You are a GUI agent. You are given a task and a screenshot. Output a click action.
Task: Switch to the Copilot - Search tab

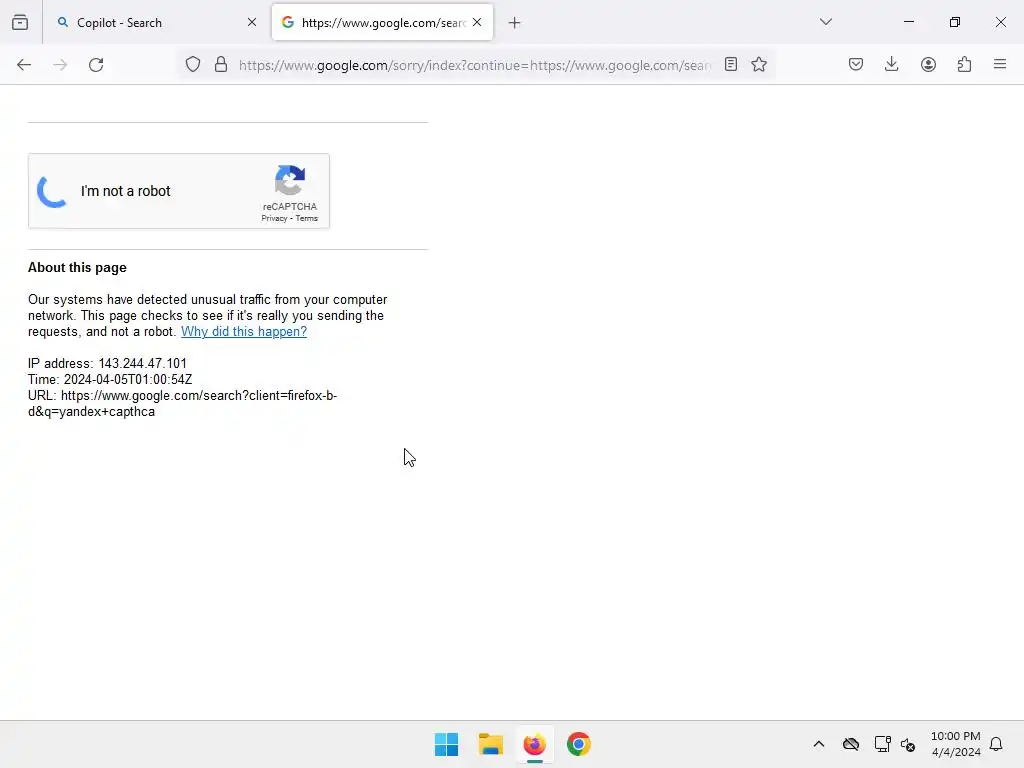157,22
